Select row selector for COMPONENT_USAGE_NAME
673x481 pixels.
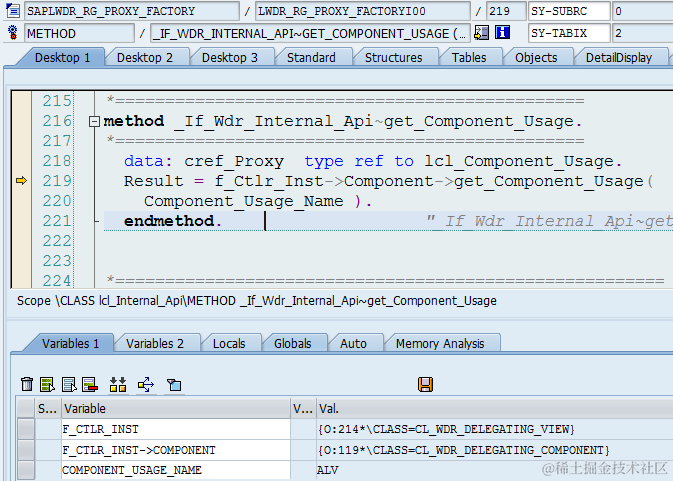coord(26,470)
